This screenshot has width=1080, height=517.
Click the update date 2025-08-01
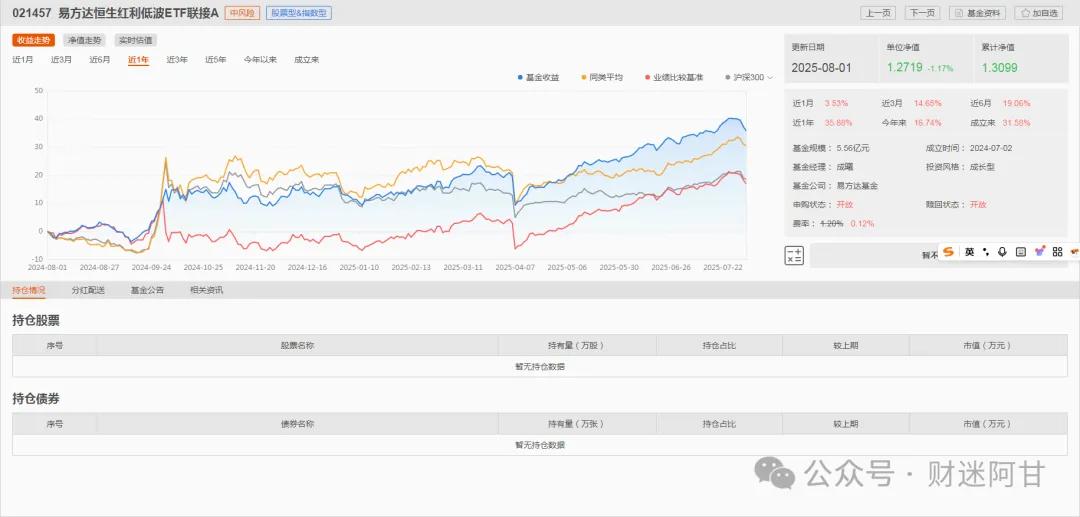(822, 67)
